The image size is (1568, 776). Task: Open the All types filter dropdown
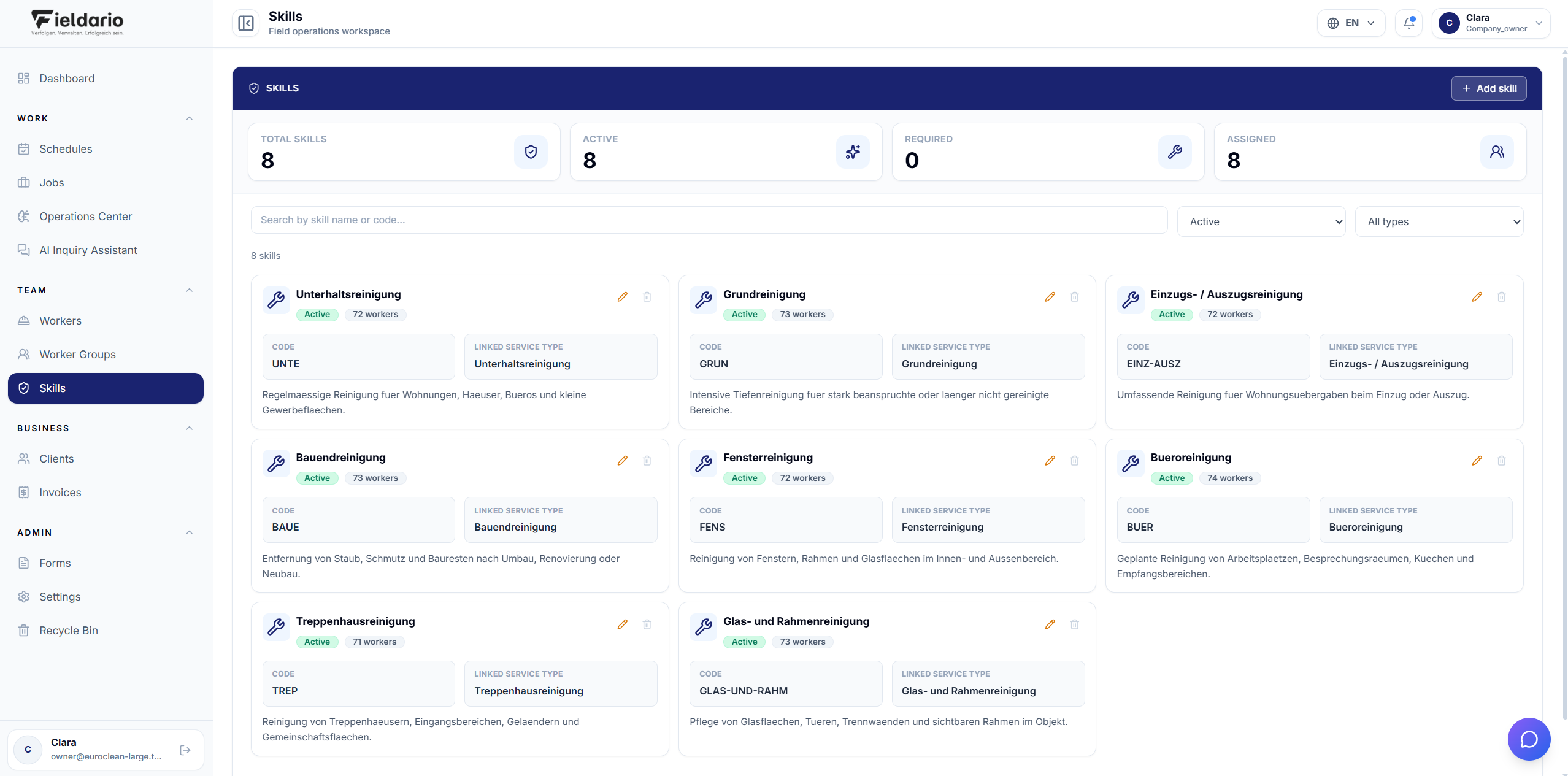pyautogui.click(x=1439, y=221)
